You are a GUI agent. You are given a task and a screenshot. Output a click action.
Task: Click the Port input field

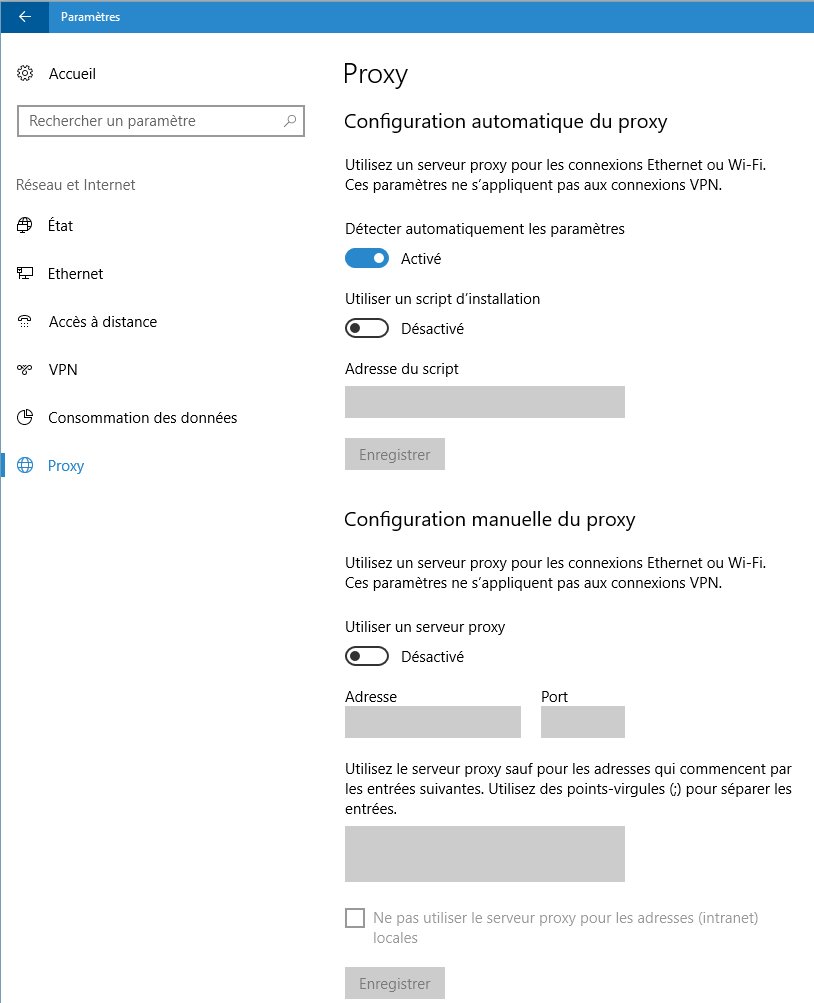[582, 722]
